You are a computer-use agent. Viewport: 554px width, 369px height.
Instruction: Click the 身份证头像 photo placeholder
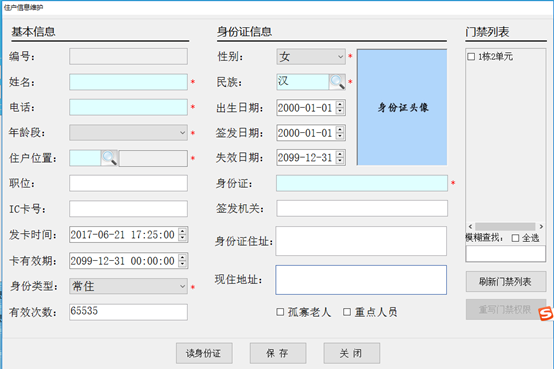click(402, 107)
